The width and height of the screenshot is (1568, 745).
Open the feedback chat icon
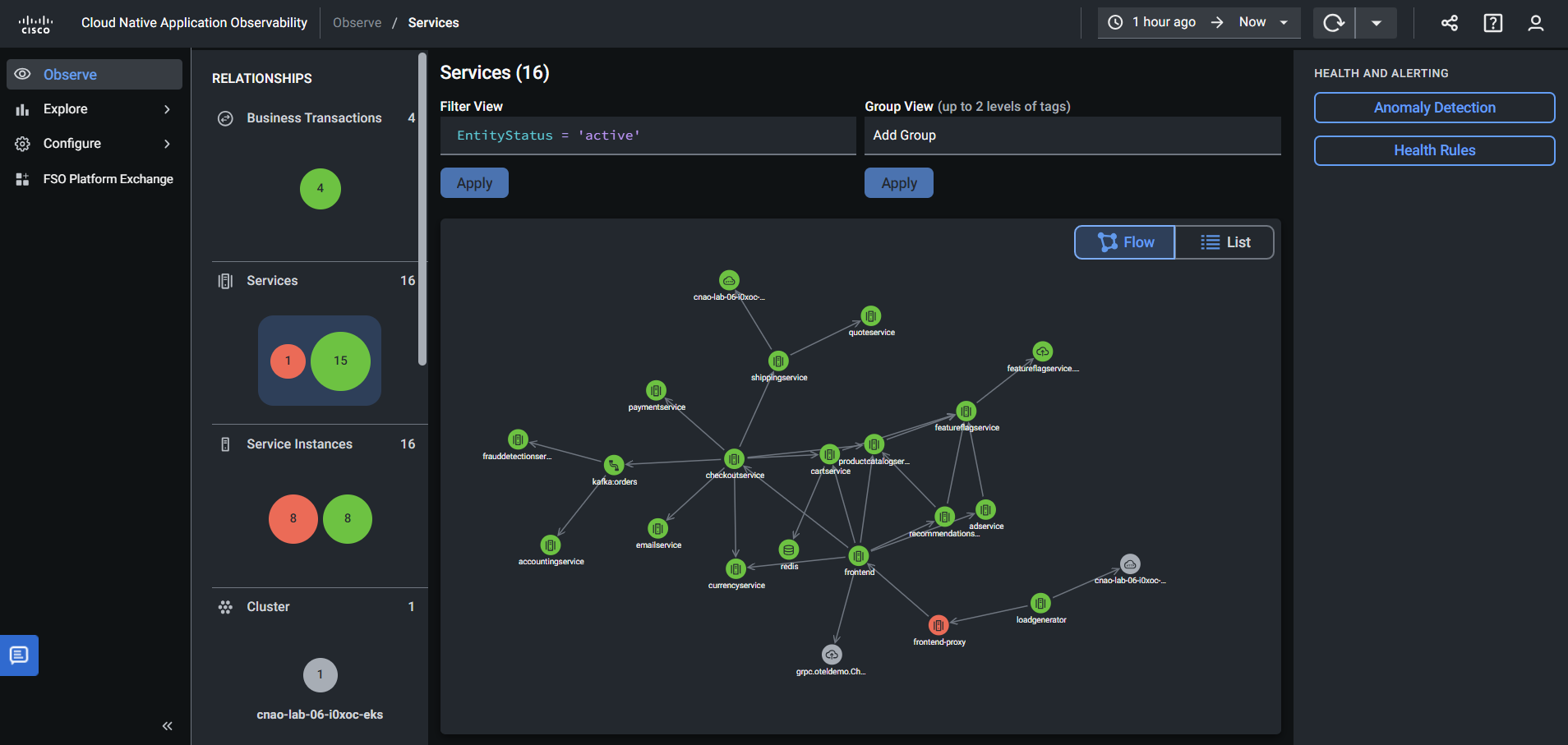click(19, 655)
